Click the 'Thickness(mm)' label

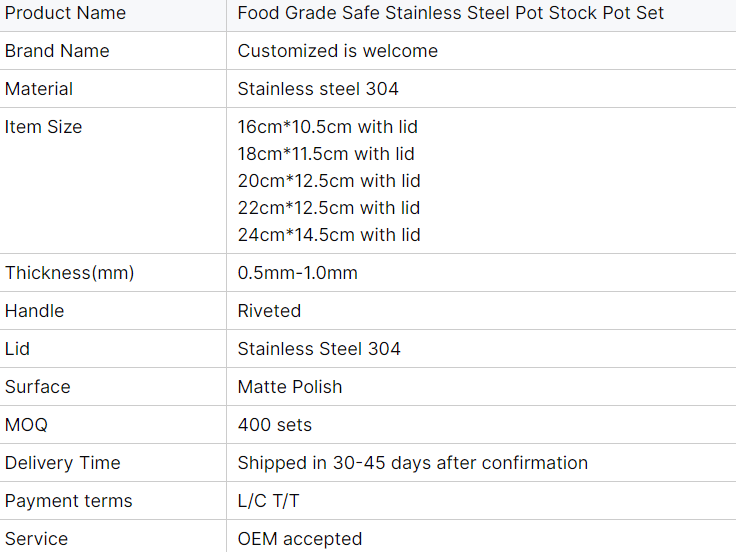[69, 273]
